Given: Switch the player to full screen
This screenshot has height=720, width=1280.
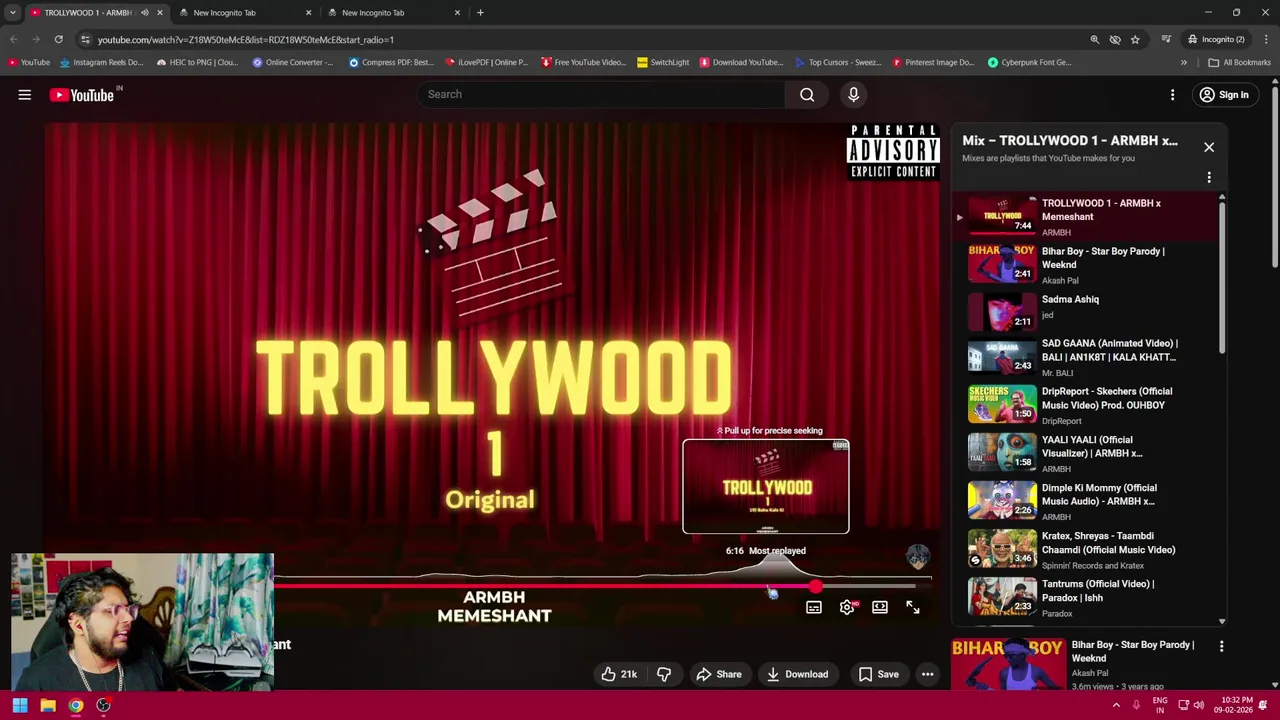Looking at the screenshot, I should (913, 607).
